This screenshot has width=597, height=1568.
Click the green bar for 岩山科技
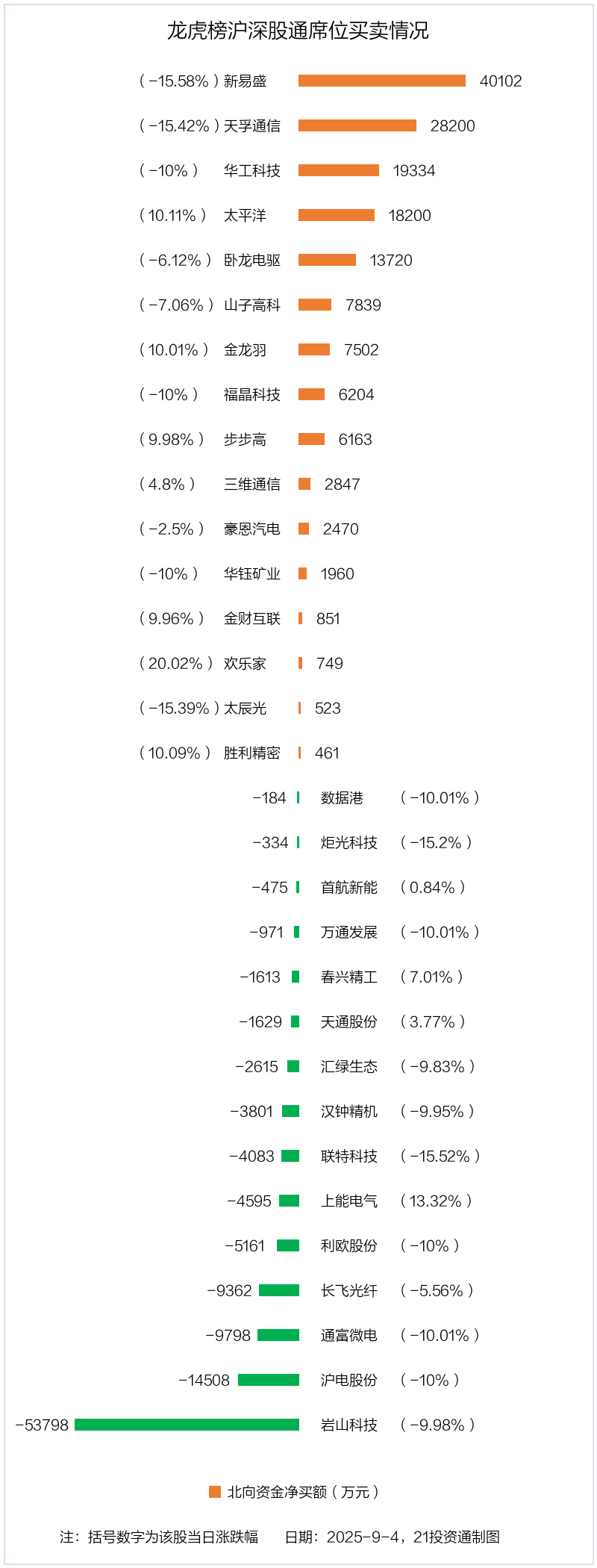pos(187,1425)
